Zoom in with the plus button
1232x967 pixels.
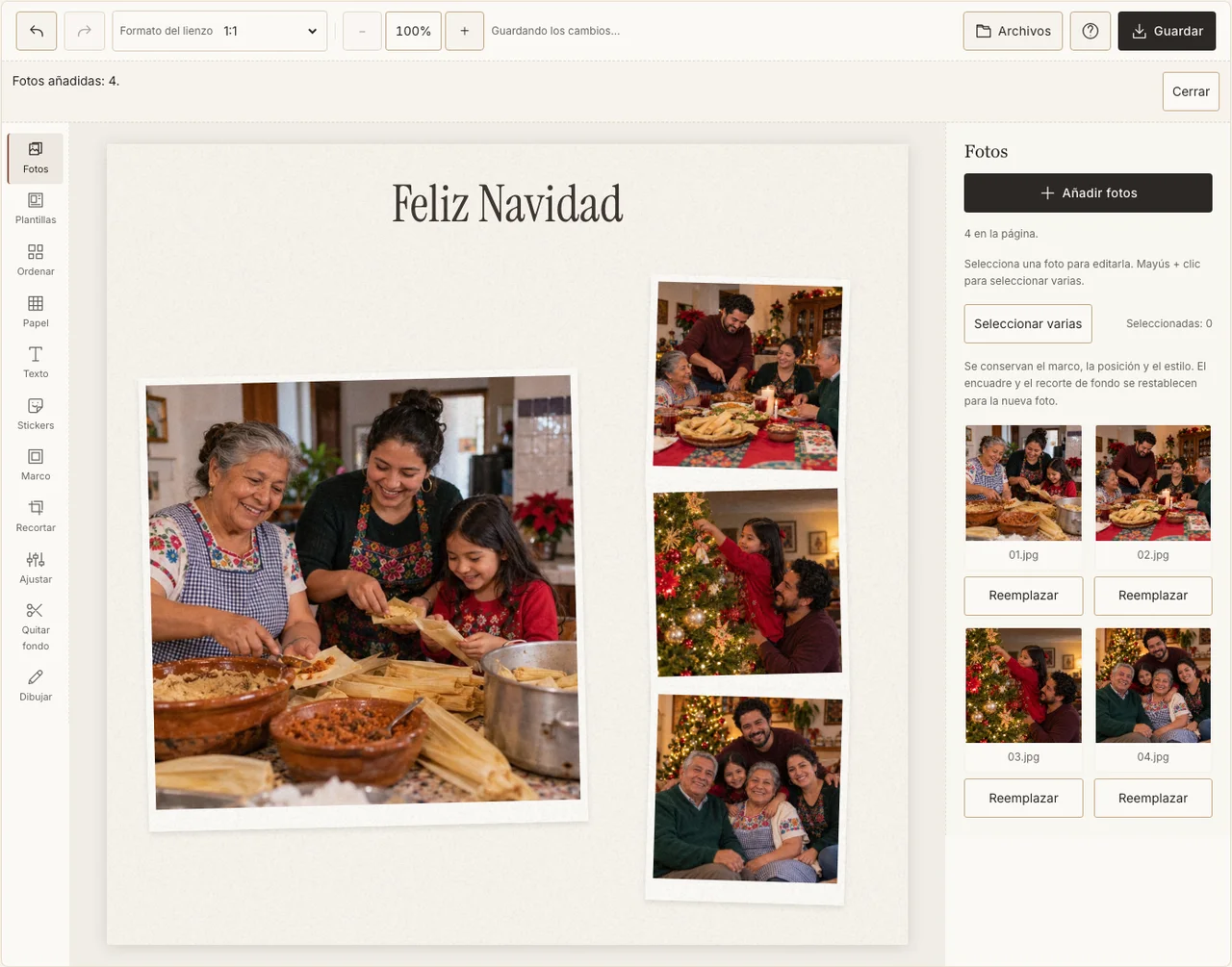click(465, 31)
